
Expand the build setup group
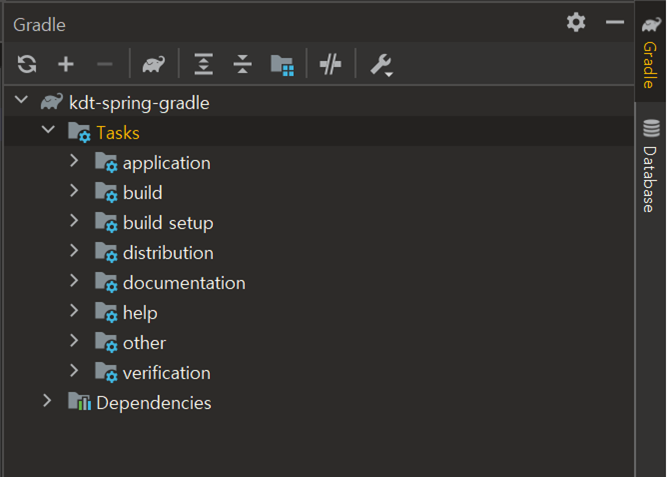(74, 221)
